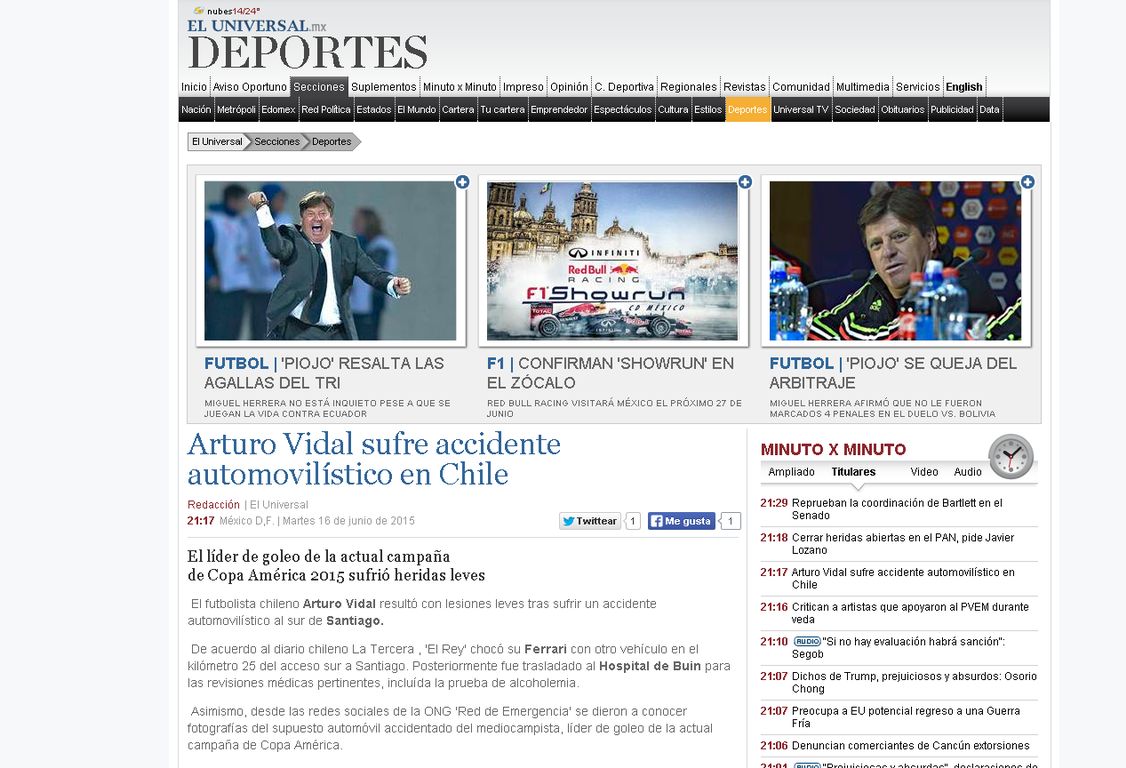This screenshot has height=768, width=1126.
Task: Open Aviso Oportuno menu item
Action: click(x=250, y=87)
